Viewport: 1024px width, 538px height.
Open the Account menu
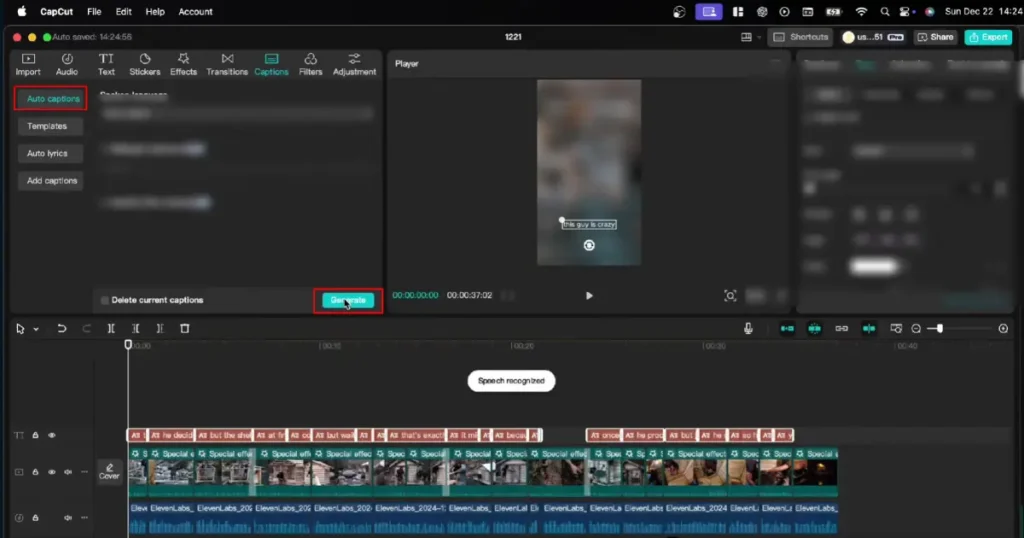195,12
